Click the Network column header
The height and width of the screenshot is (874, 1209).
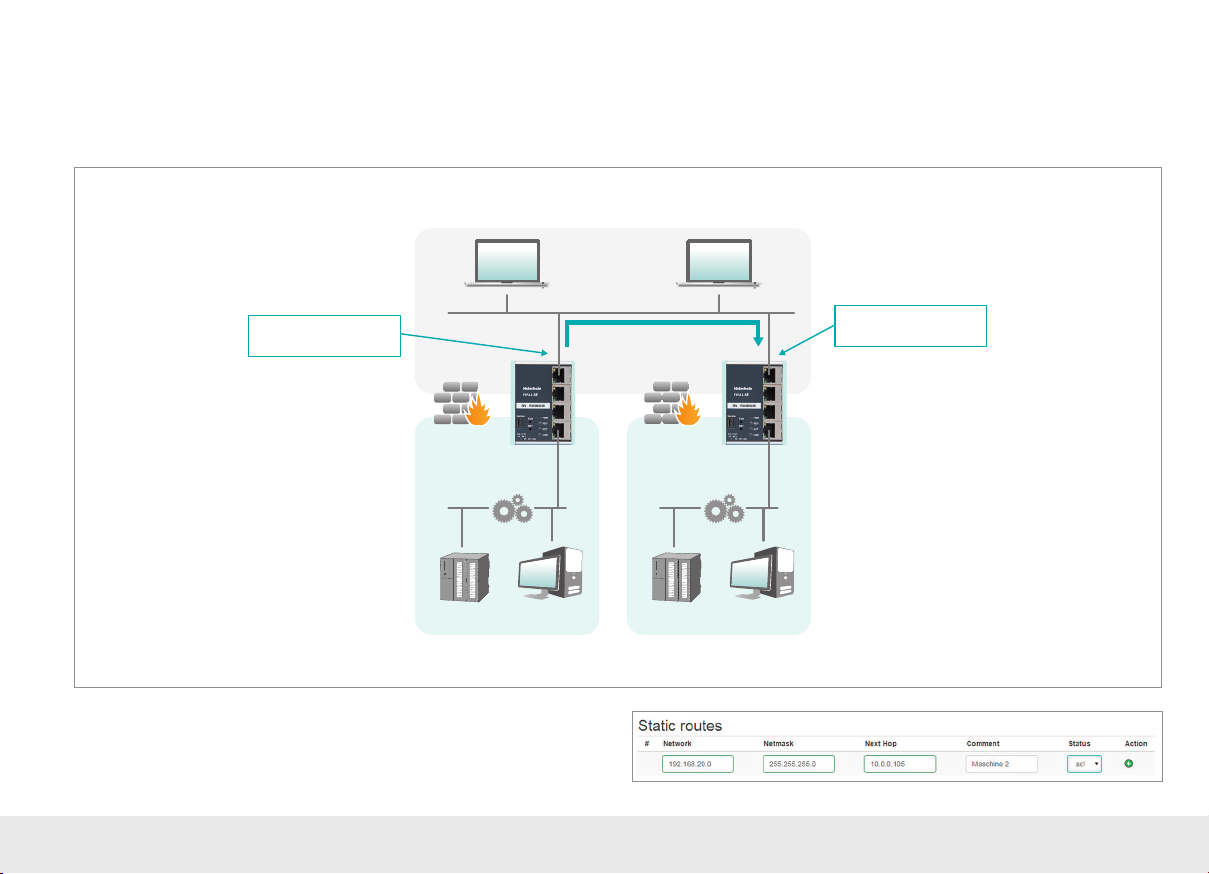click(677, 744)
